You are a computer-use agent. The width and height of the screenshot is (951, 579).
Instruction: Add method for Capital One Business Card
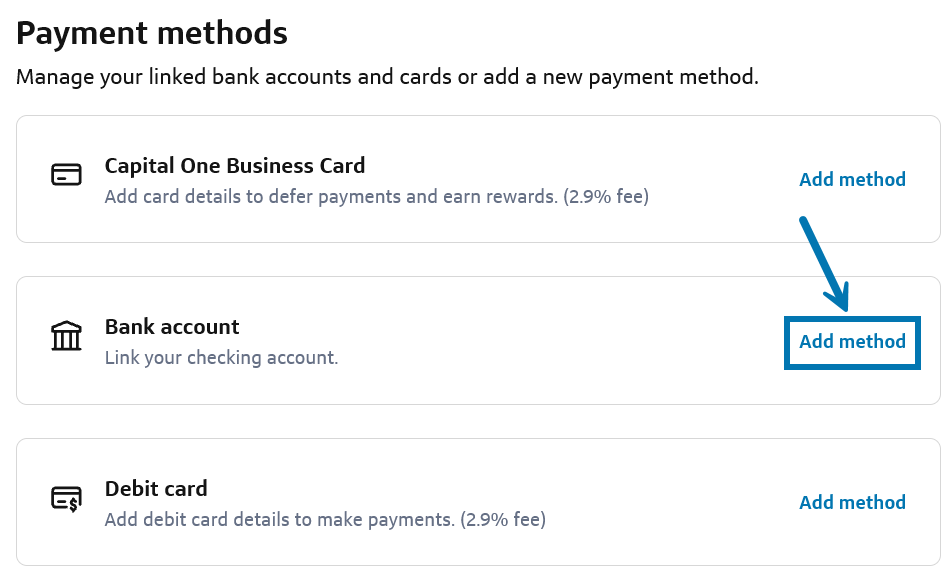coord(852,180)
